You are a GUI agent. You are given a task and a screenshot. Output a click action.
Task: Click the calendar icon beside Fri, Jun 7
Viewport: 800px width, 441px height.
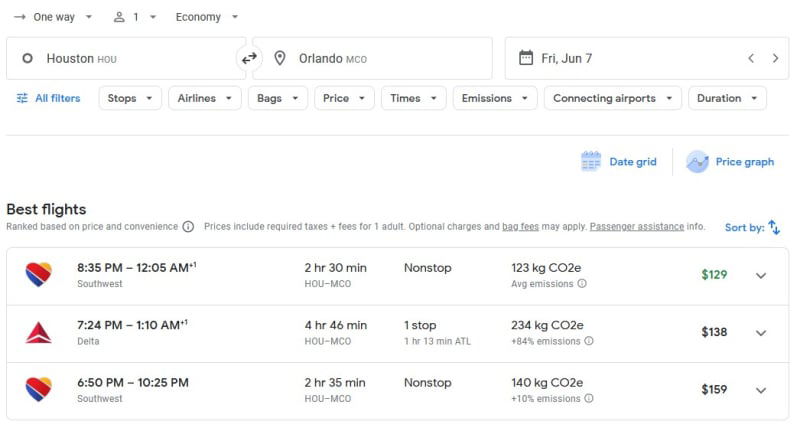(x=526, y=58)
